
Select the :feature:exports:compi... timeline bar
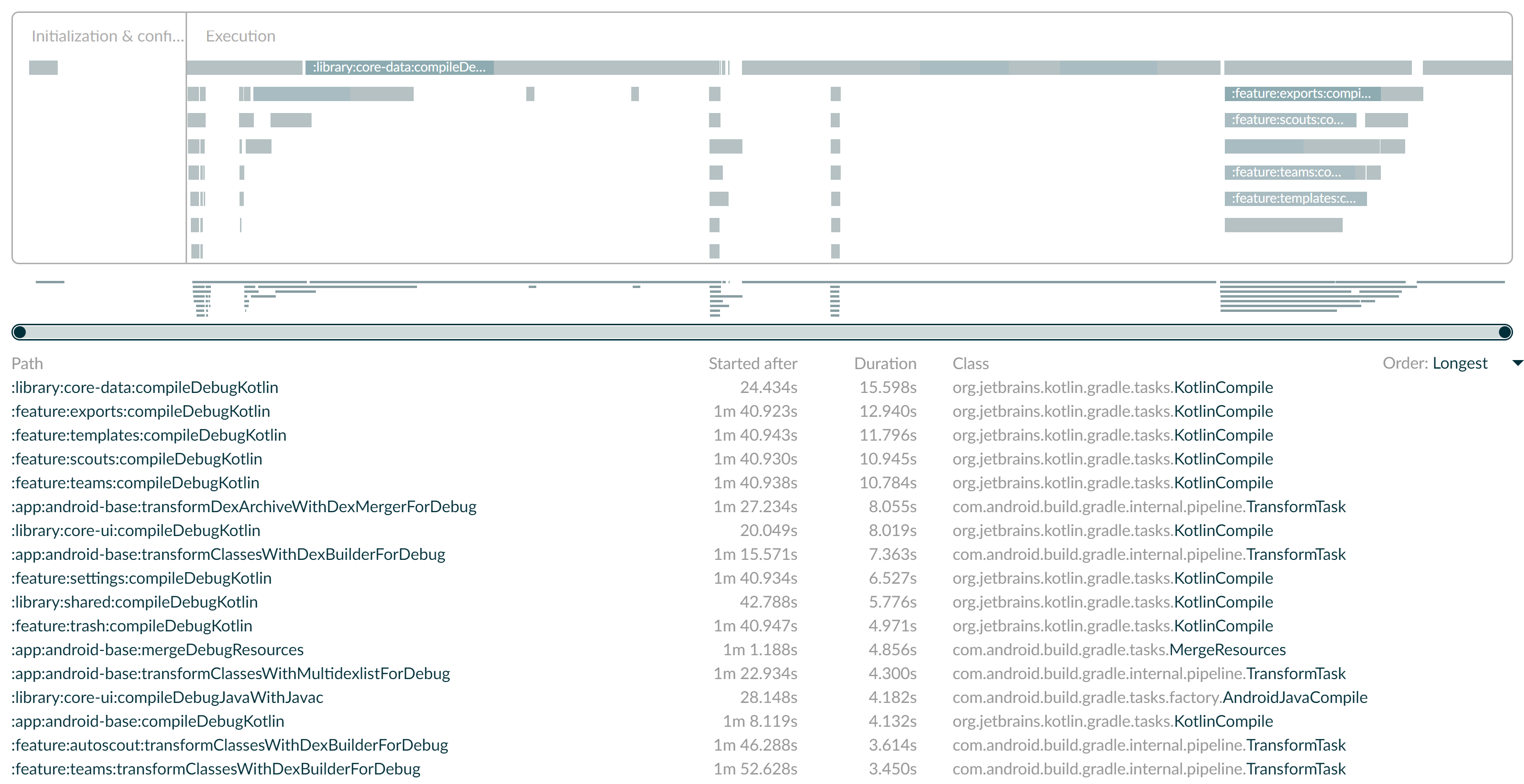(x=1302, y=93)
